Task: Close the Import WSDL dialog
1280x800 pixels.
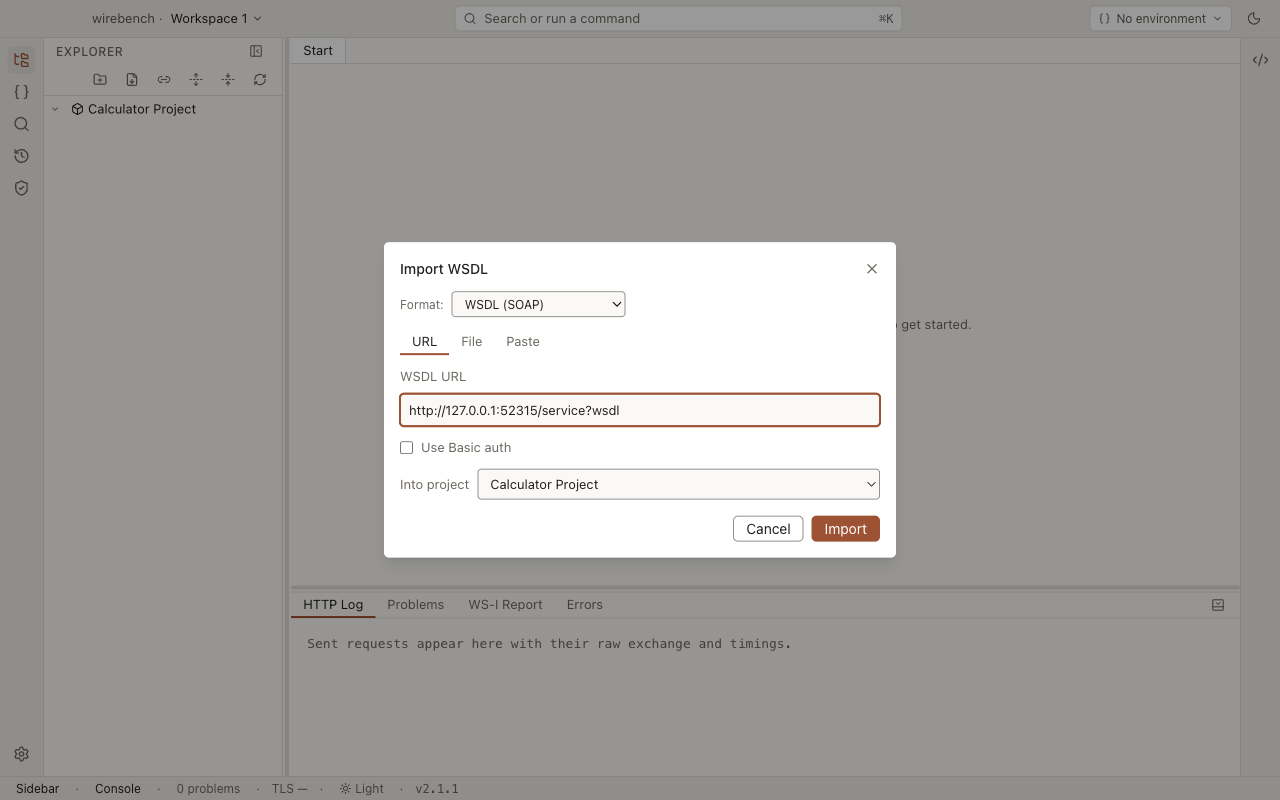Action: pos(872,269)
